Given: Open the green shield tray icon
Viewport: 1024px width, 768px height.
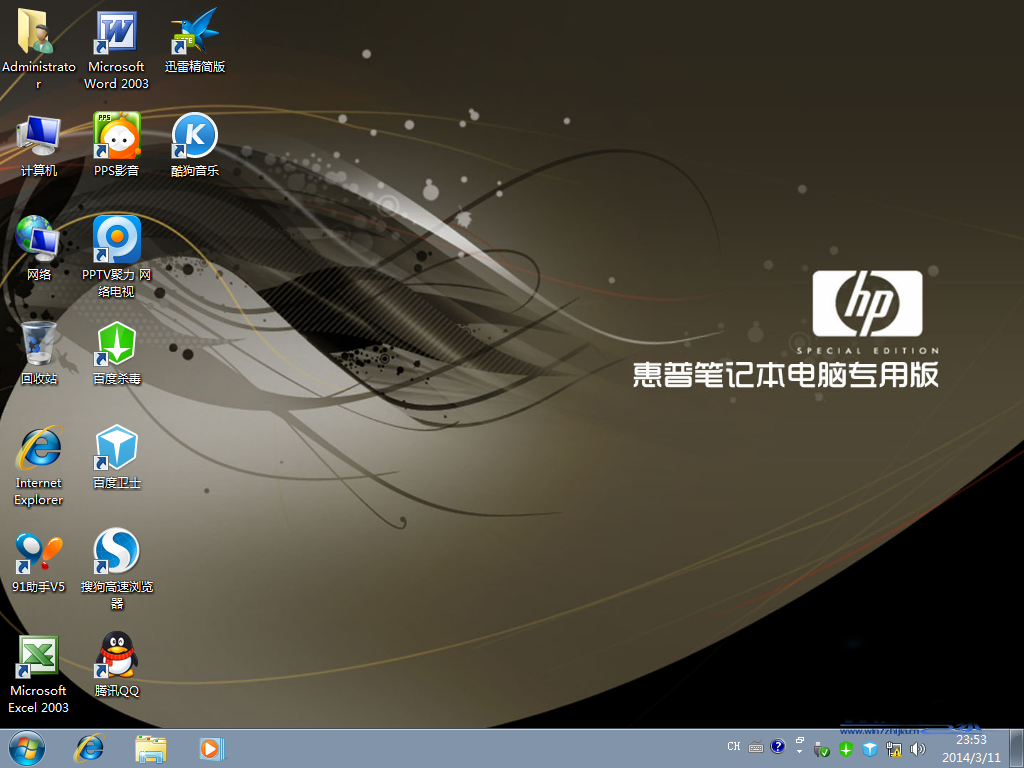Looking at the screenshot, I should [846, 749].
